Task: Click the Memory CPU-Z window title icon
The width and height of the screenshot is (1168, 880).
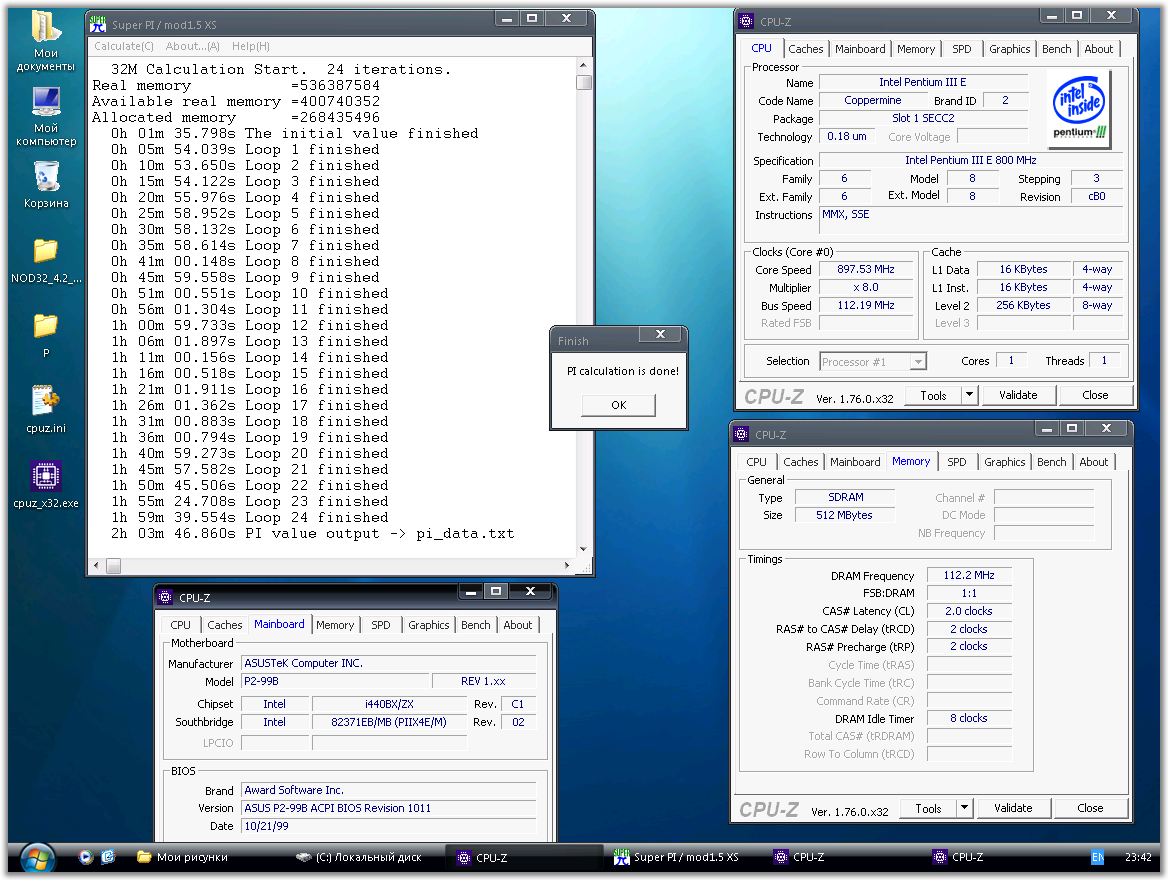Action: pyautogui.click(x=741, y=434)
